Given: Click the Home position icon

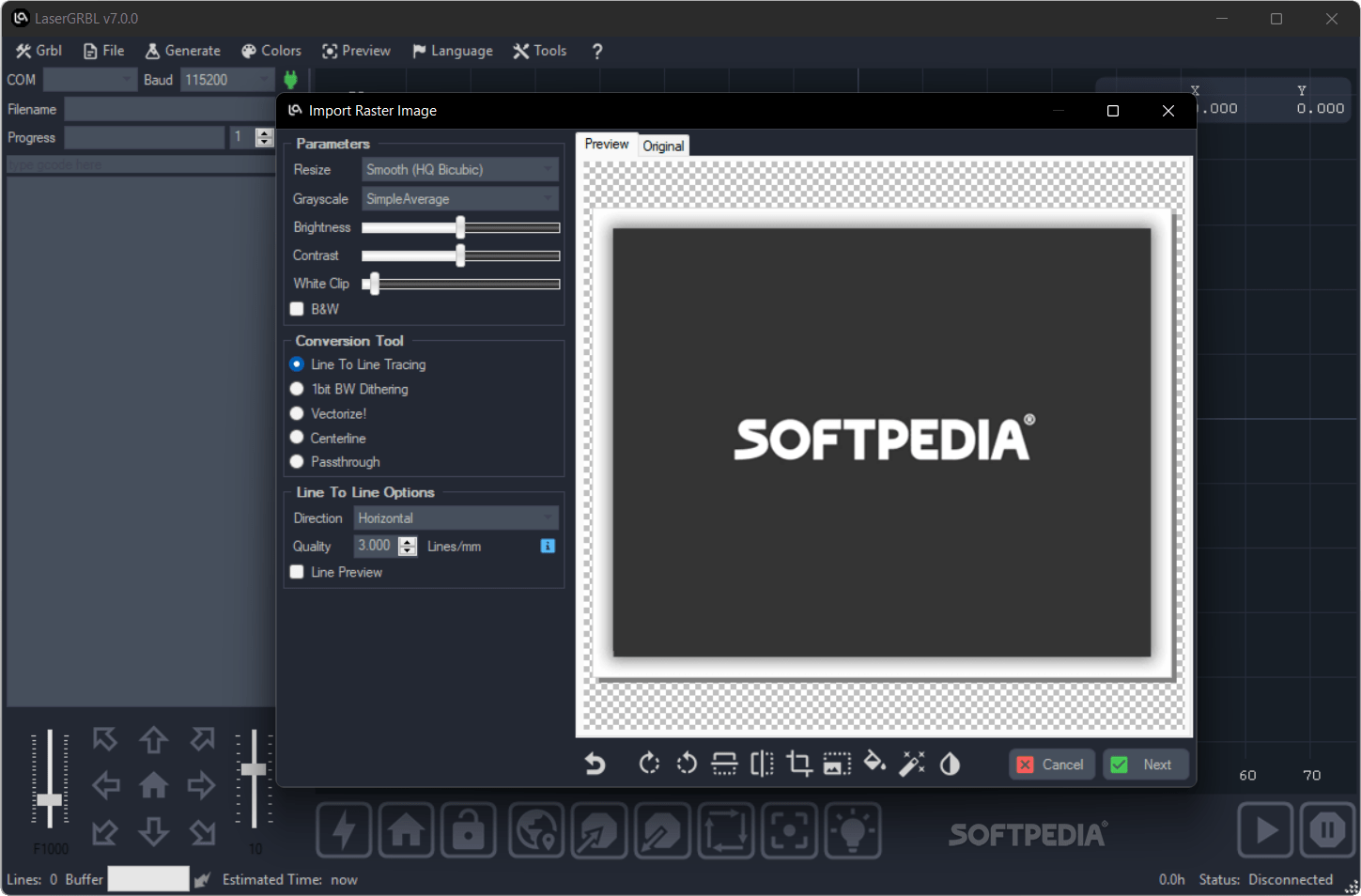Looking at the screenshot, I should click(x=406, y=830).
